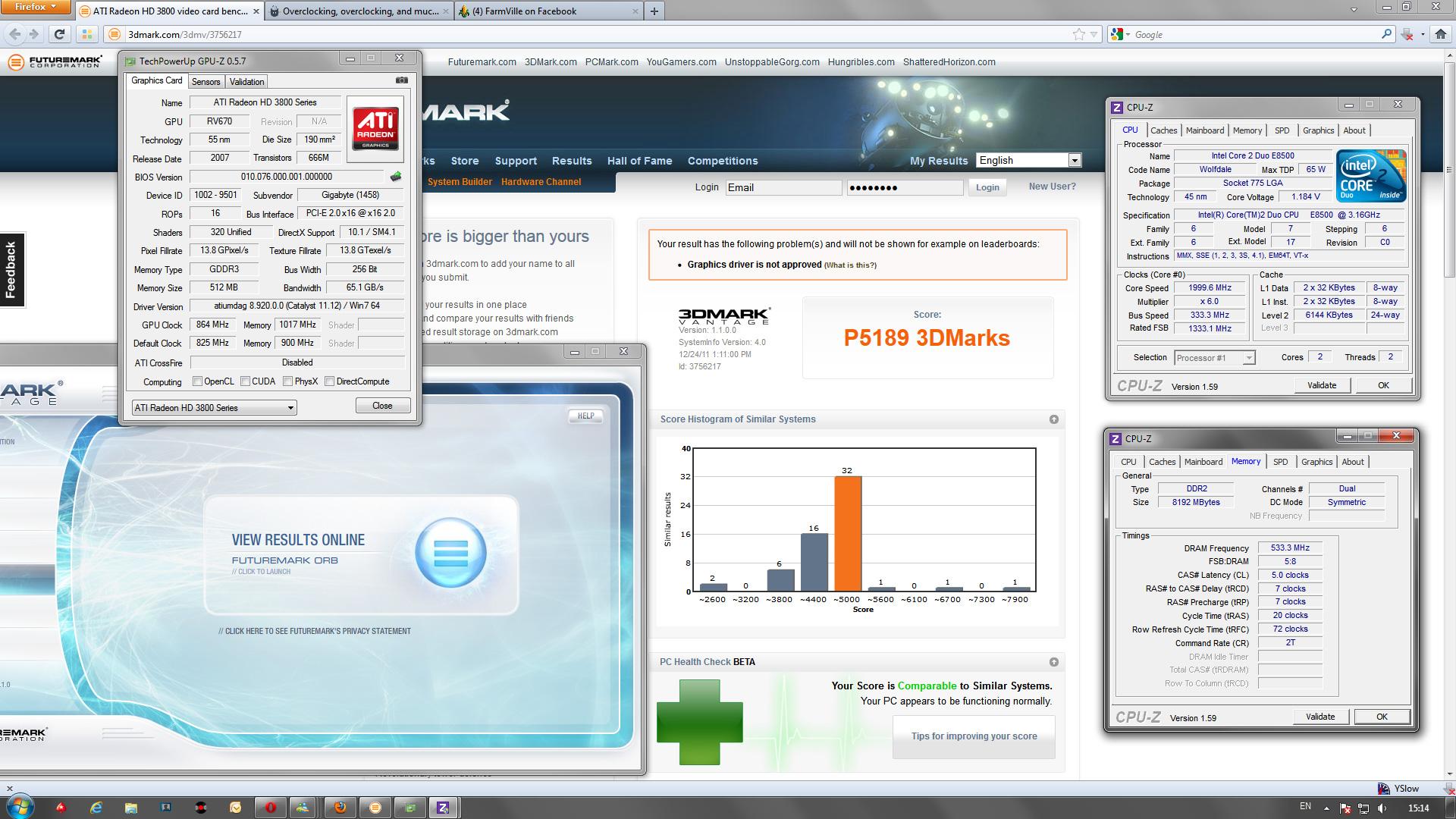Toggle the OpenCL checkbox in GPU-Z
The height and width of the screenshot is (819, 1456).
coord(197,381)
